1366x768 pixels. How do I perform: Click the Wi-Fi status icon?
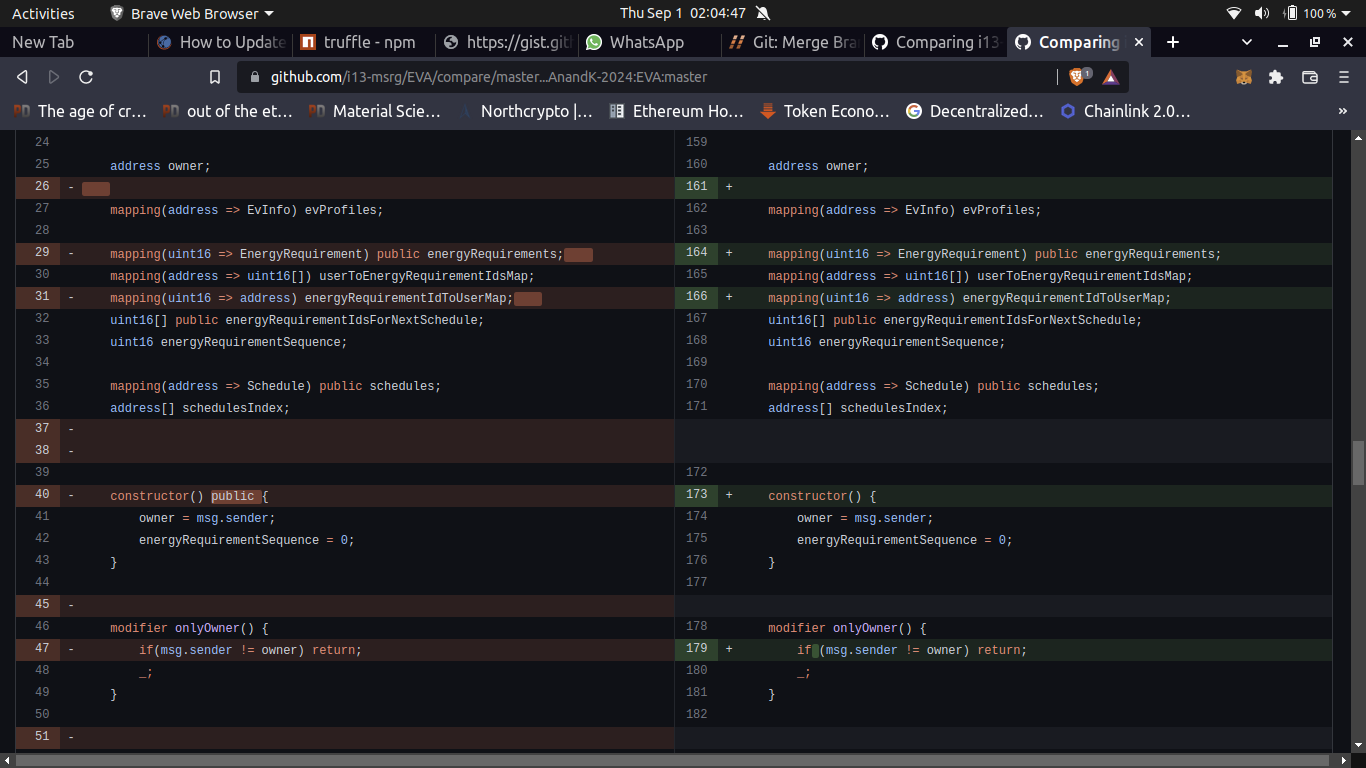1233,13
